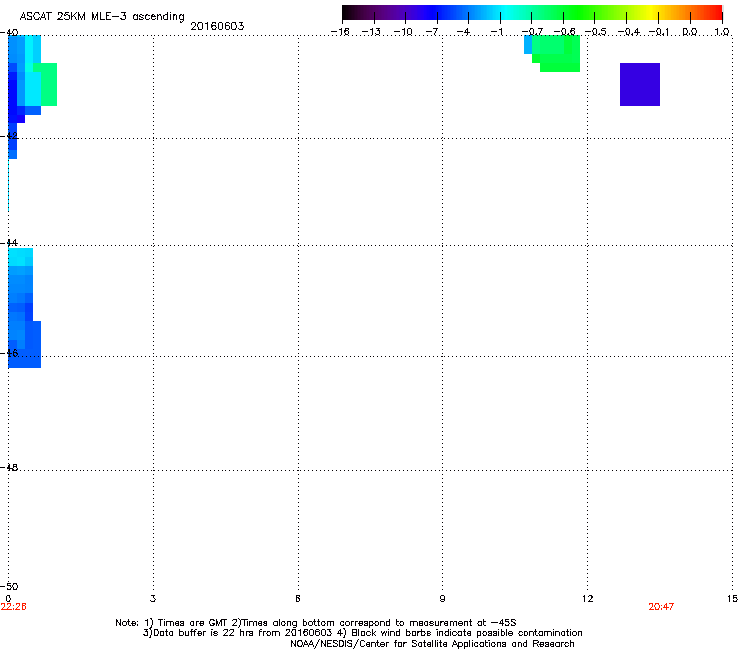Screen dimensions: 740x650
Task: Click the small light-blue cell left of green patch
Action: click(528, 44)
